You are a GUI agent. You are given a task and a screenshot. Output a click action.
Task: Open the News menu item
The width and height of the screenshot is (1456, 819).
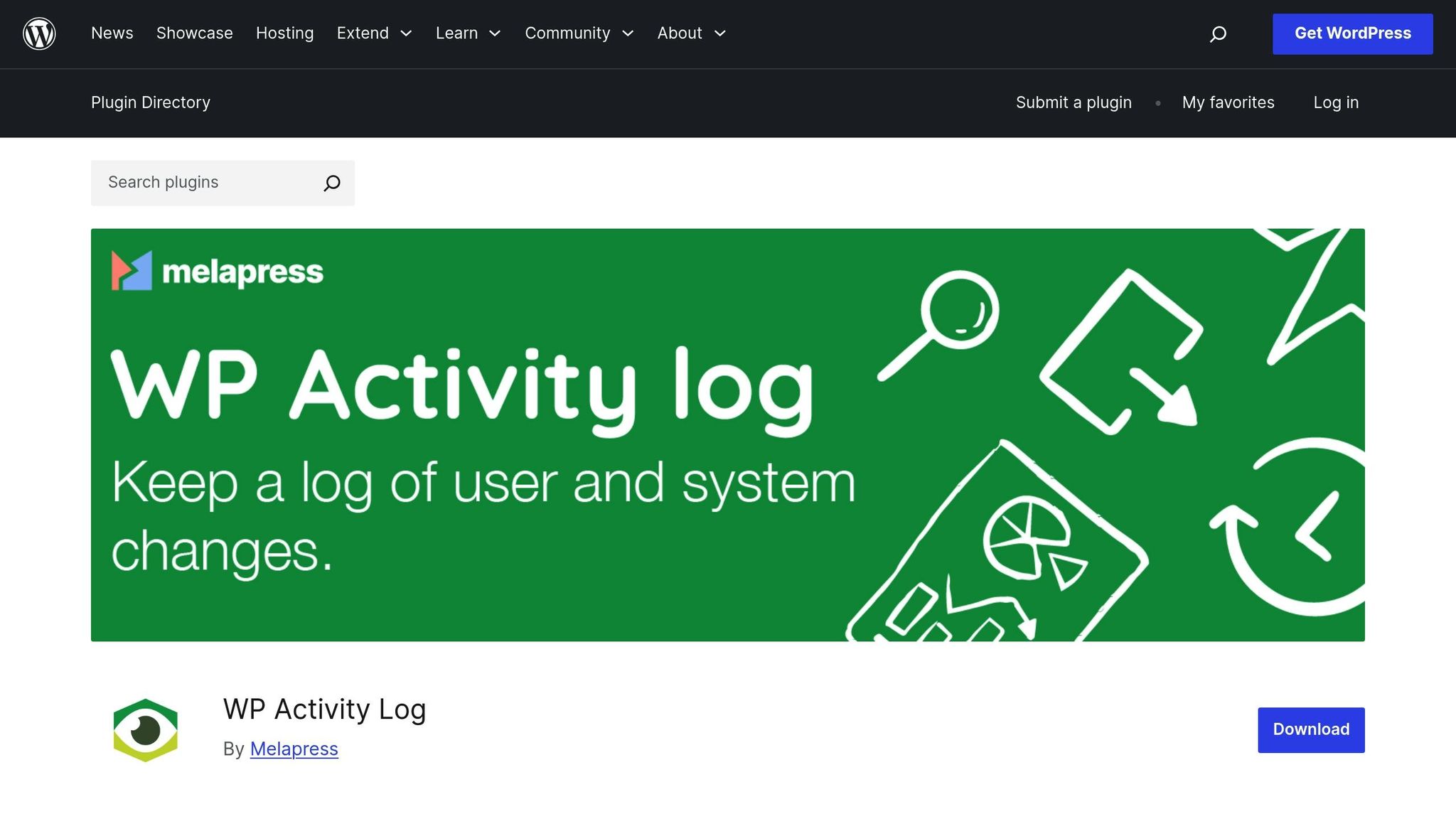coord(112,33)
